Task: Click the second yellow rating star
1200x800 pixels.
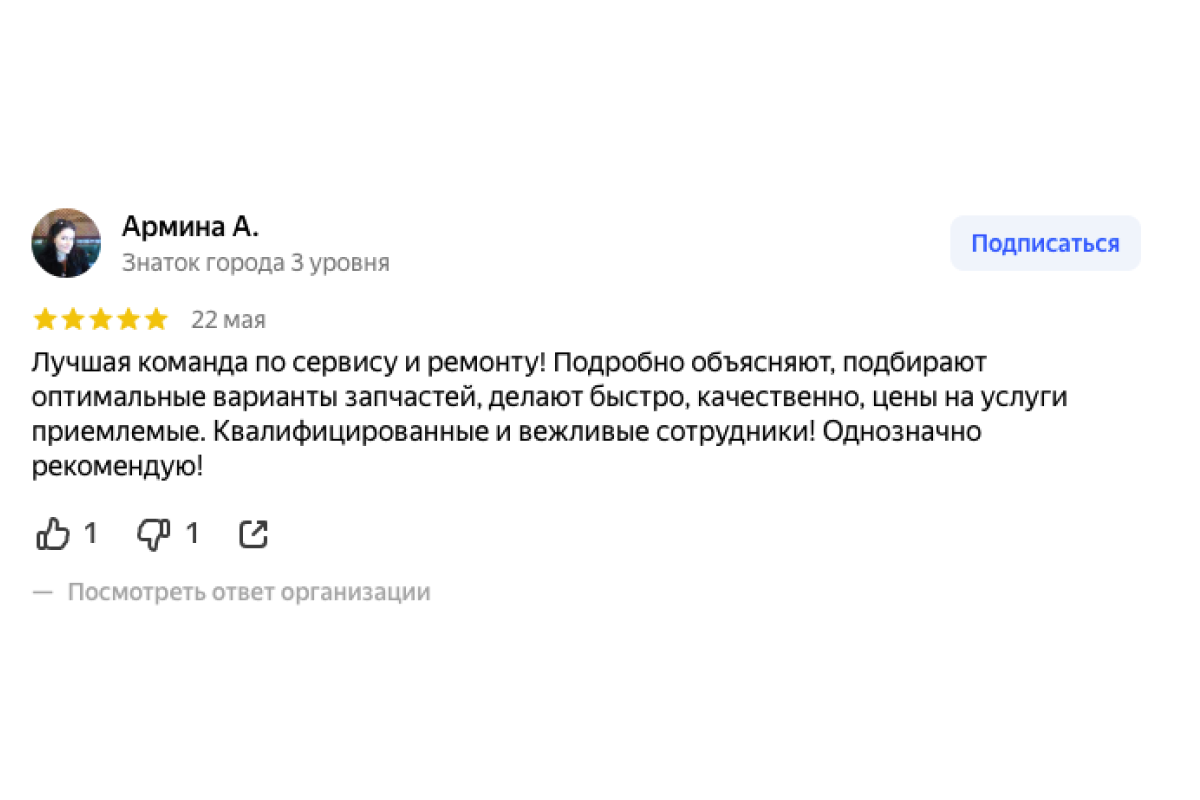Action: (73, 320)
